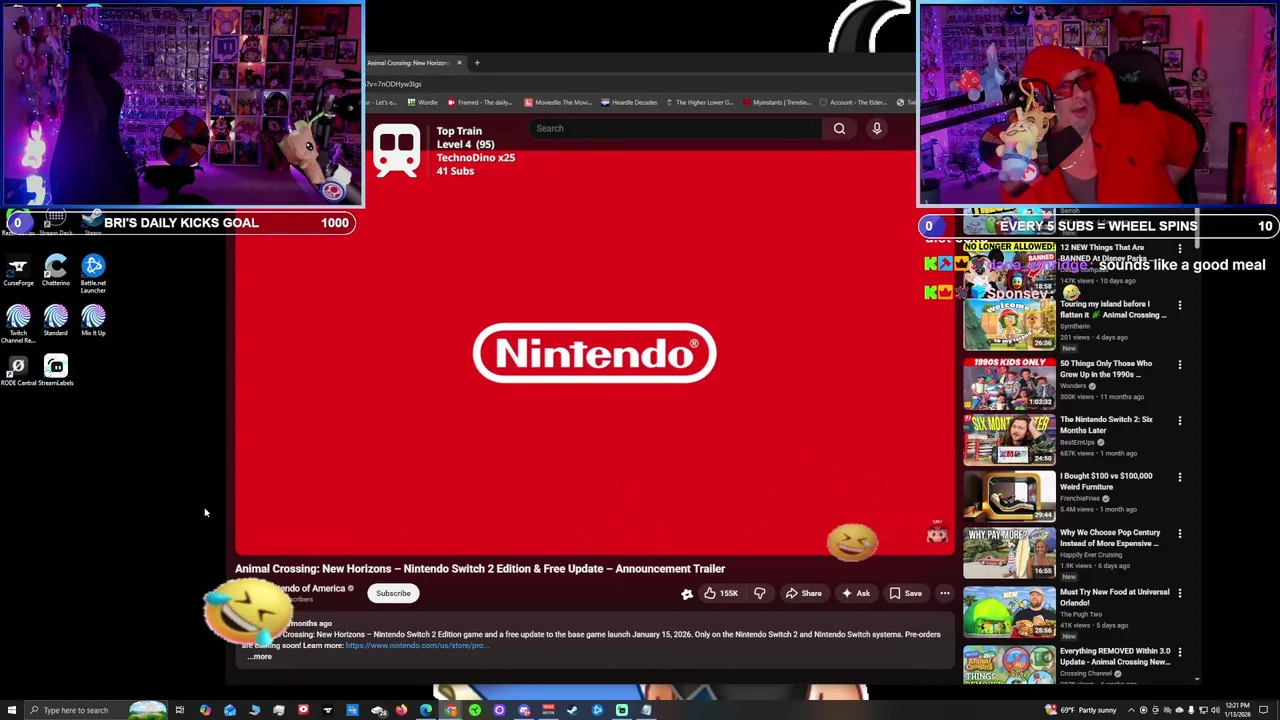Save the video to a playlist
The width and height of the screenshot is (1280, 720).
tap(906, 593)
